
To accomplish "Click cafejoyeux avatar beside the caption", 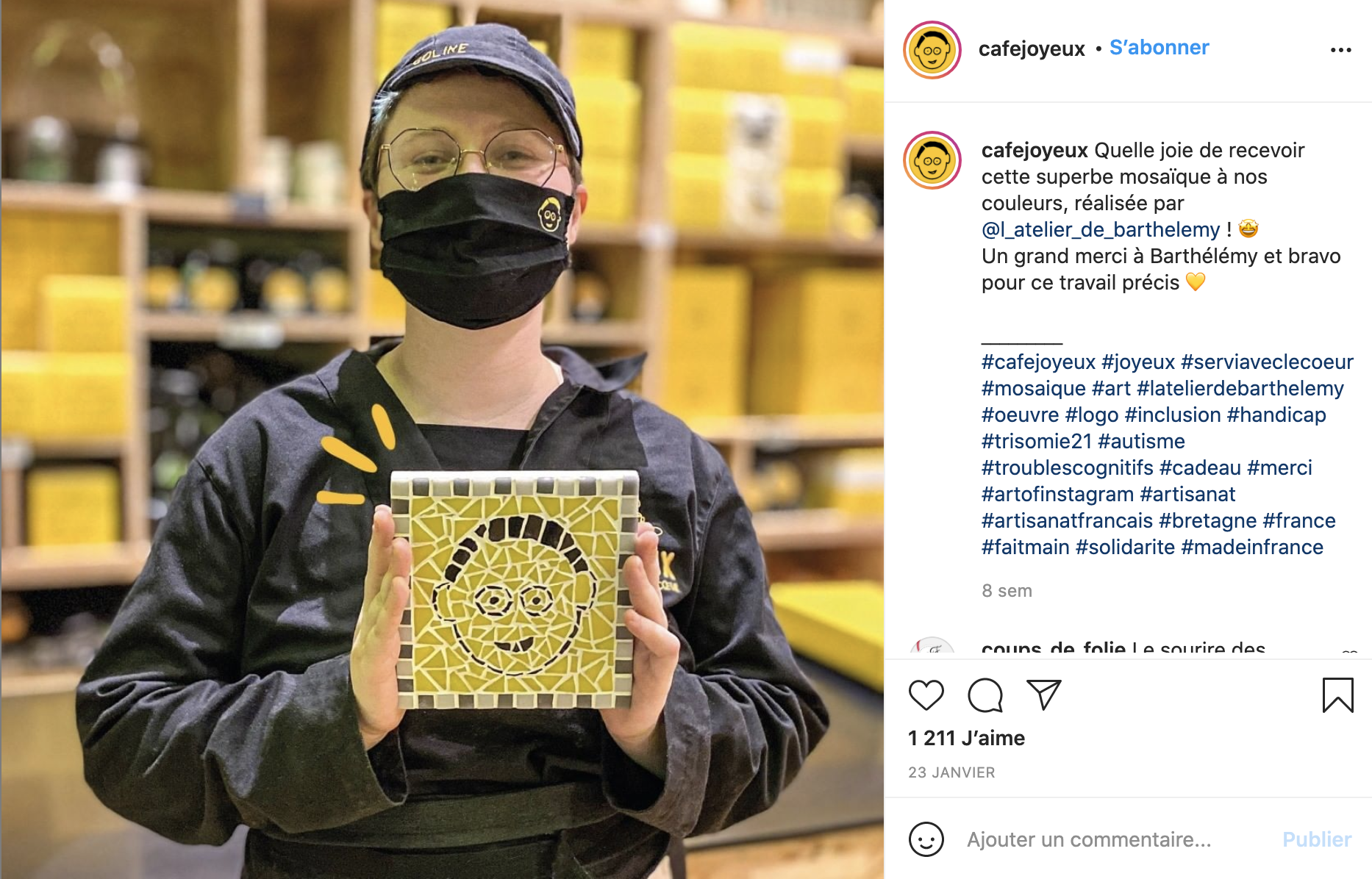I will tap(932, 160).
